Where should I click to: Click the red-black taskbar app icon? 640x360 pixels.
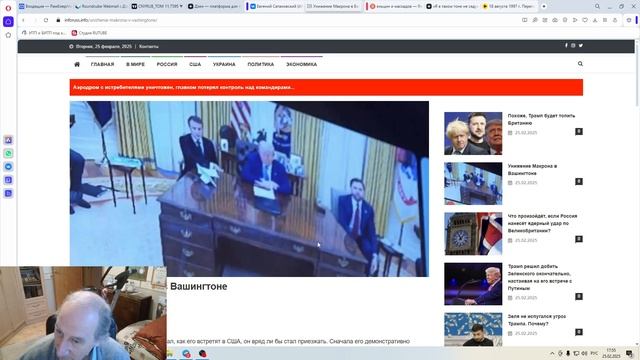tap(202, 353)
